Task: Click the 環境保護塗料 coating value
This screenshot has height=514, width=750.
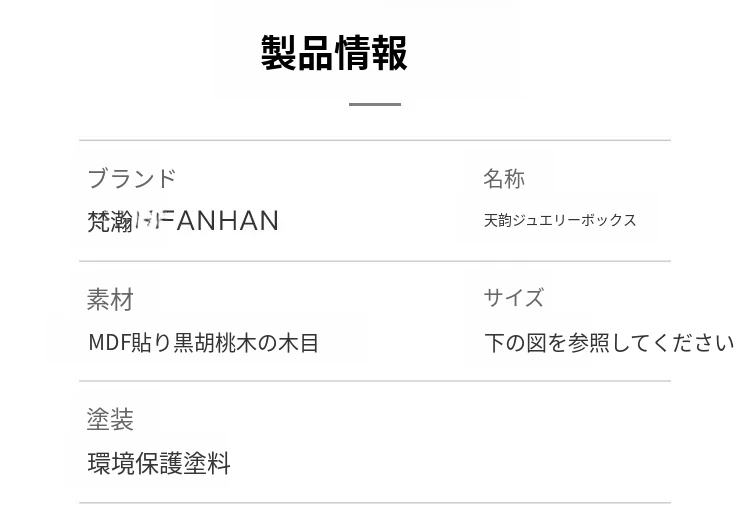Action: coord(159,464)
